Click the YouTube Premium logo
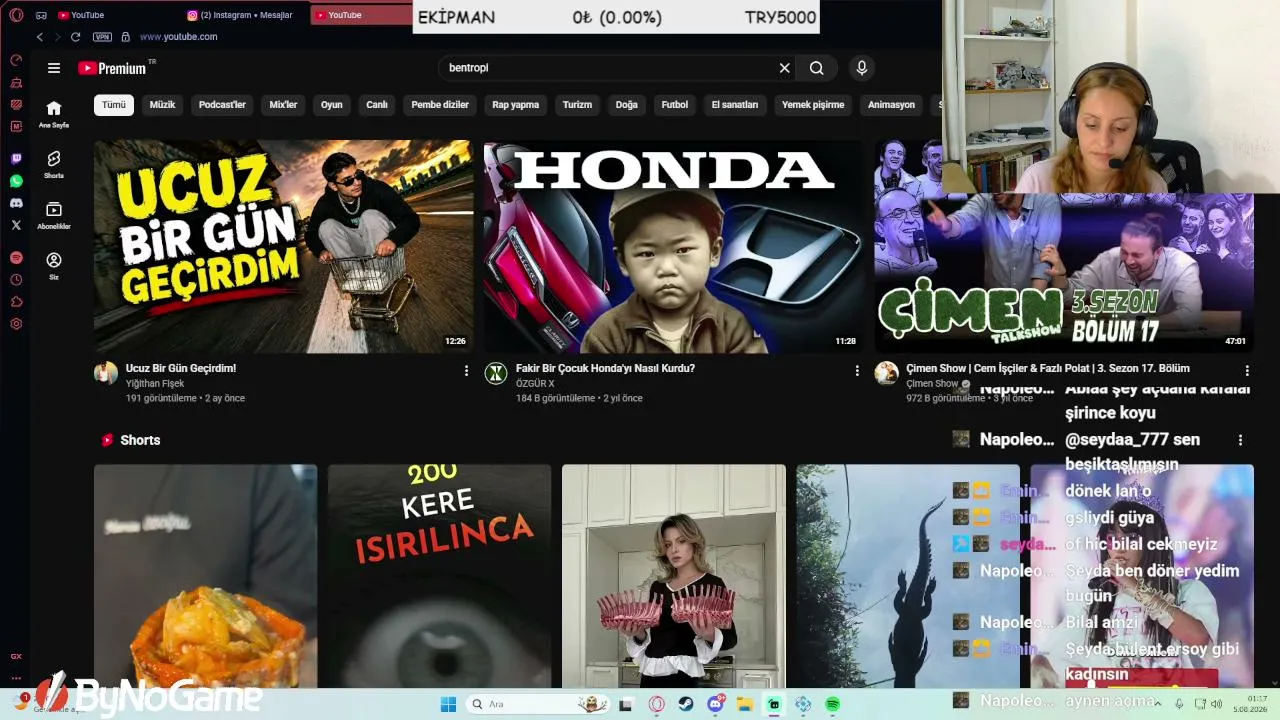The width and height of the screenshot is (1280, 720). pos(112,68)
